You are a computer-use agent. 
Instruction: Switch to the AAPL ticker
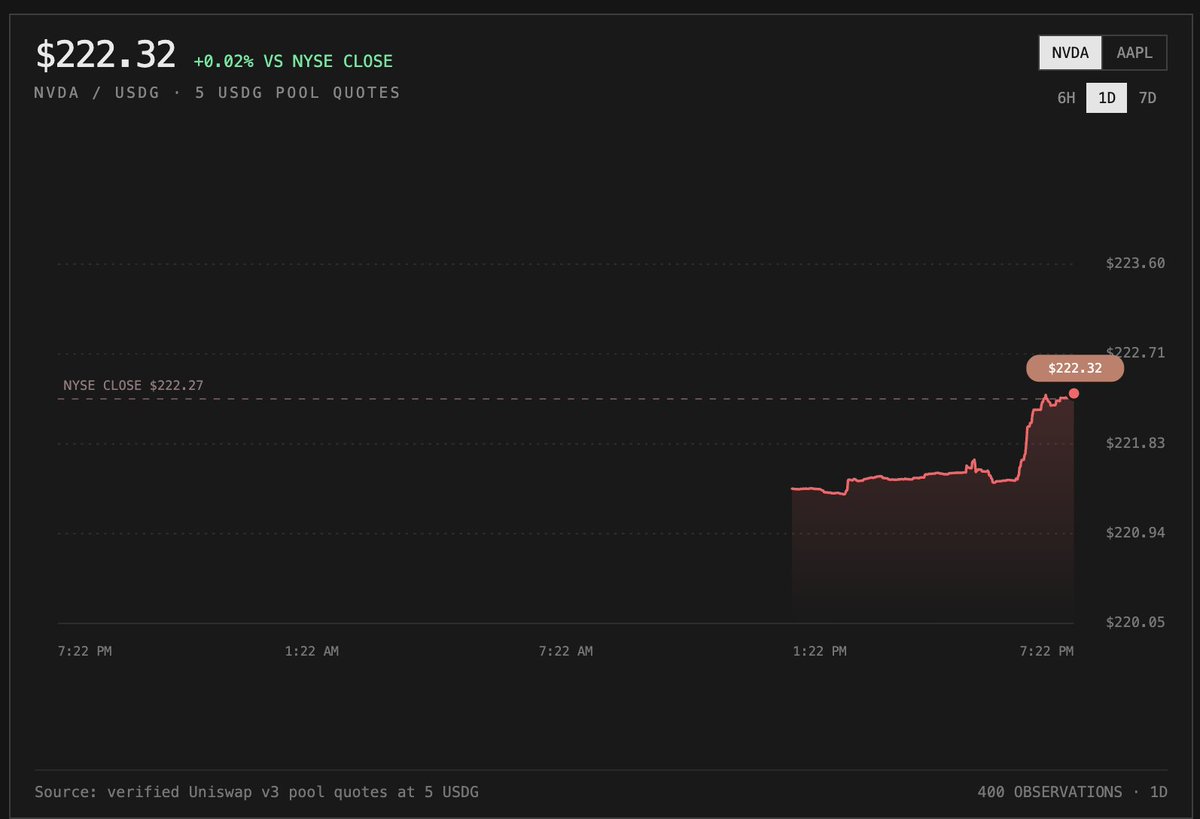1134,52
